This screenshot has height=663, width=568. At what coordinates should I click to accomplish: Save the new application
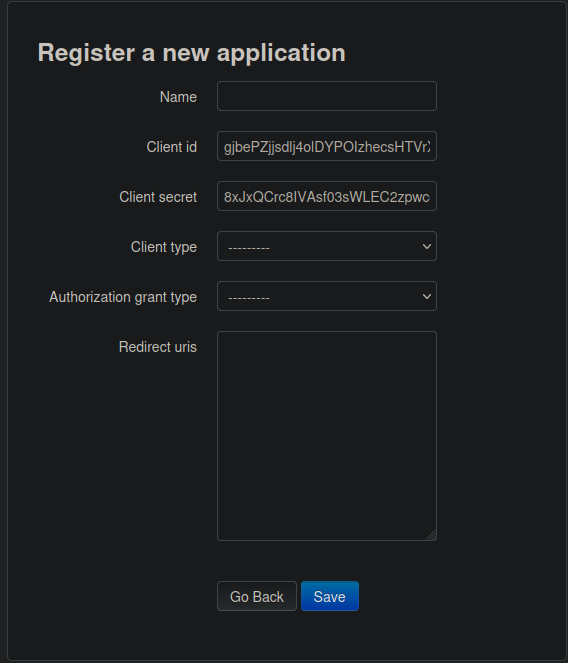pyautogui.click(x=330, y=596)
